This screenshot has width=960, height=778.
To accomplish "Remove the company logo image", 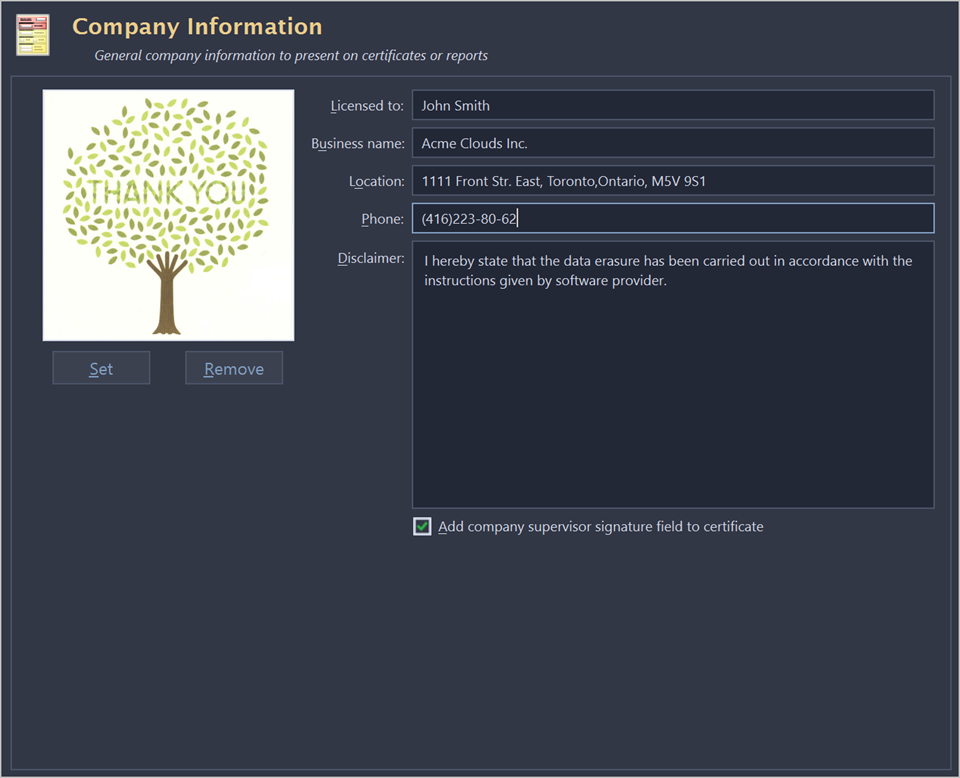I will click(x=234, y=368).
